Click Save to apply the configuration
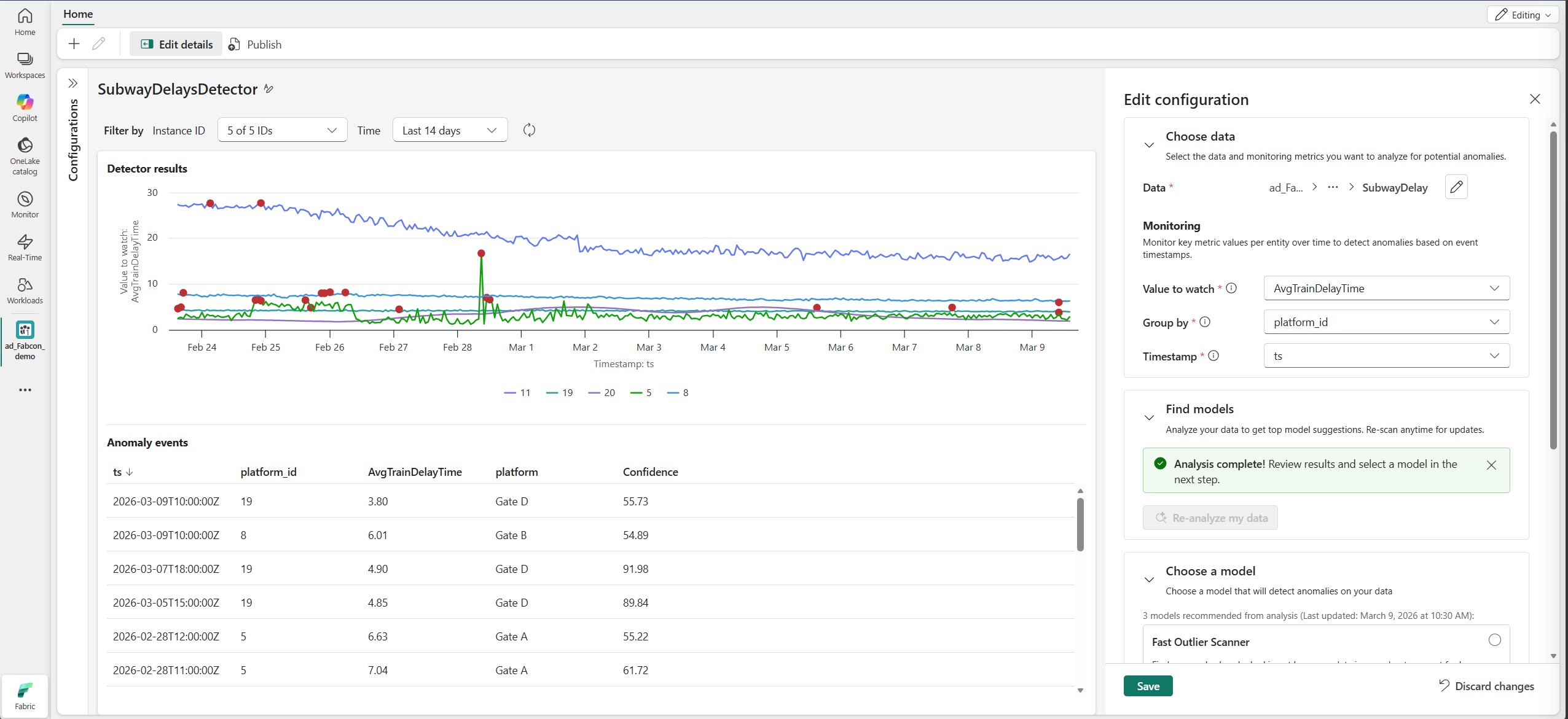The image size is (1568, 719). click(1148, 686)
